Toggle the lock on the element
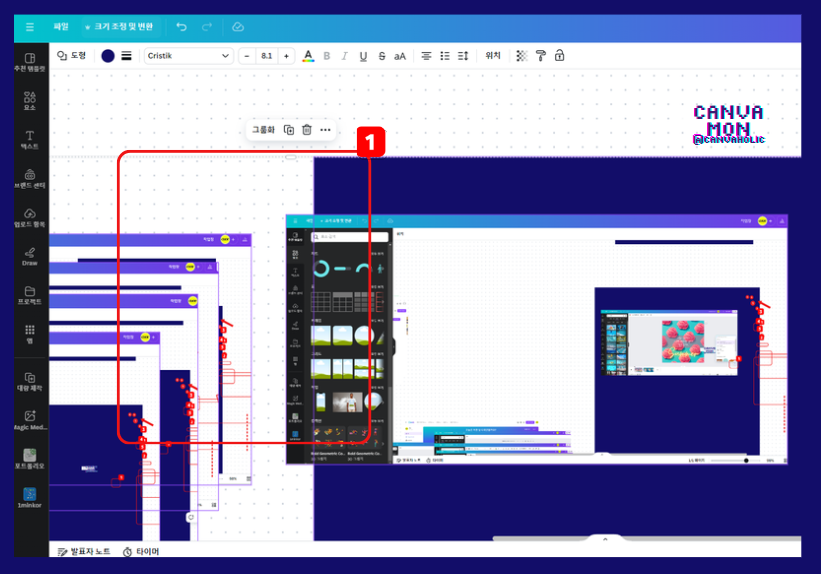 click(559, 56)
